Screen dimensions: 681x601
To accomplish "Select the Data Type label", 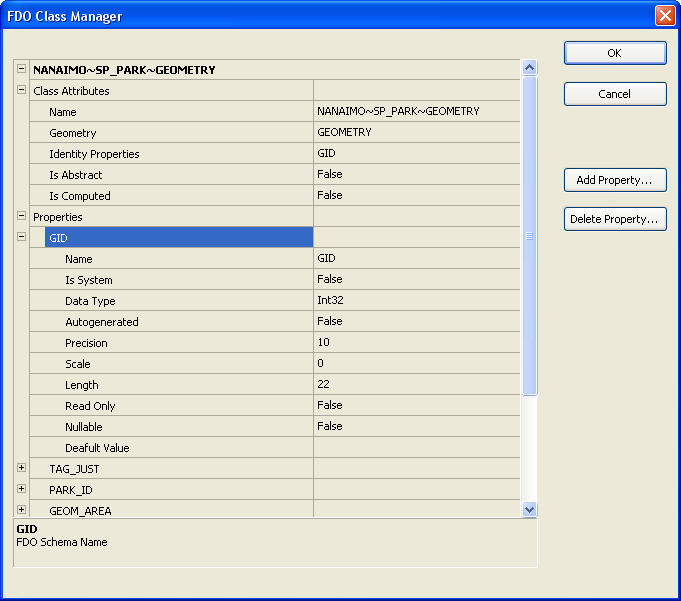I will tap(90, 301).
